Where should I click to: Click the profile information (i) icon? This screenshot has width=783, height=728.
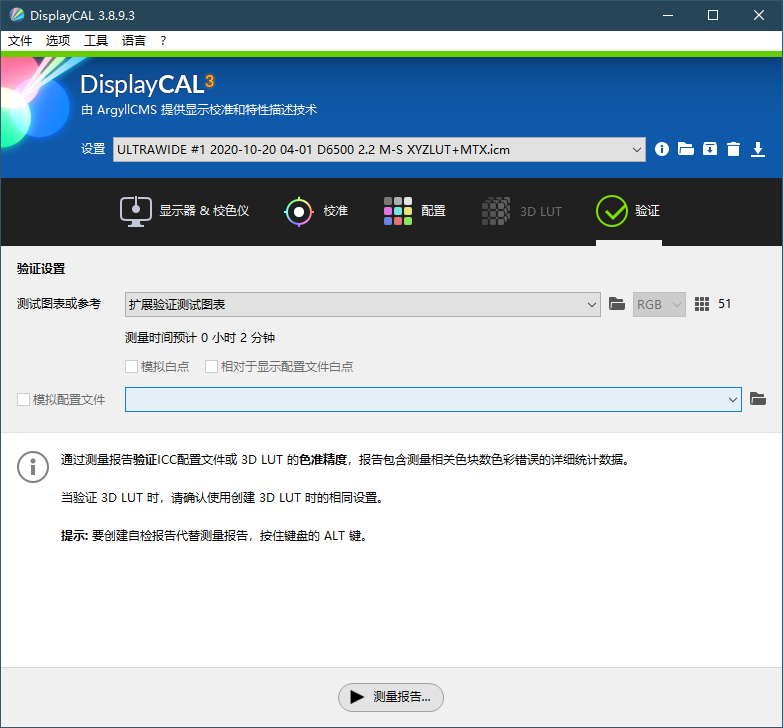(662, 149)
